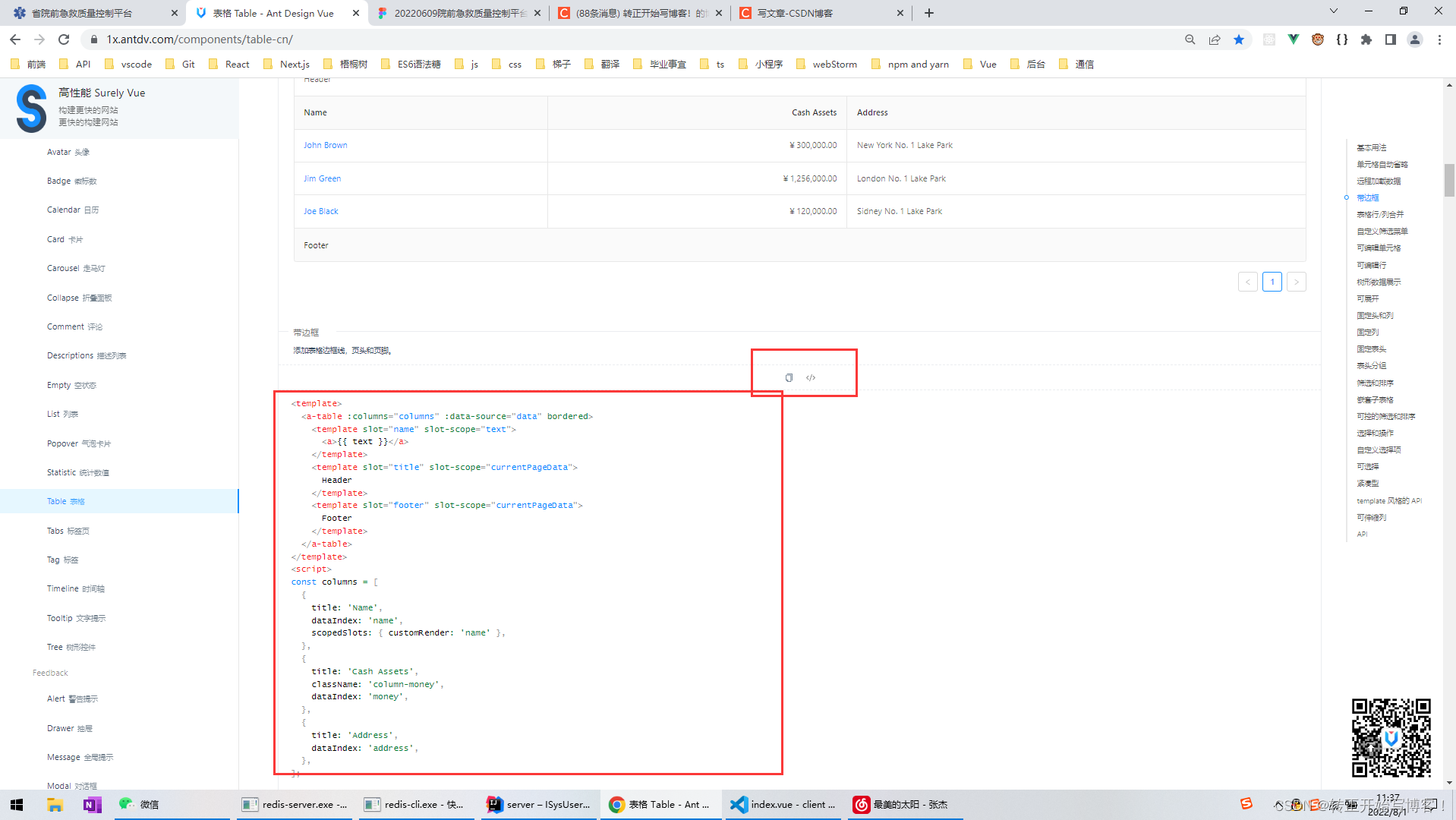Click the address bar URL
Viewport: 1456px width, 820px height.
(200, 39)
